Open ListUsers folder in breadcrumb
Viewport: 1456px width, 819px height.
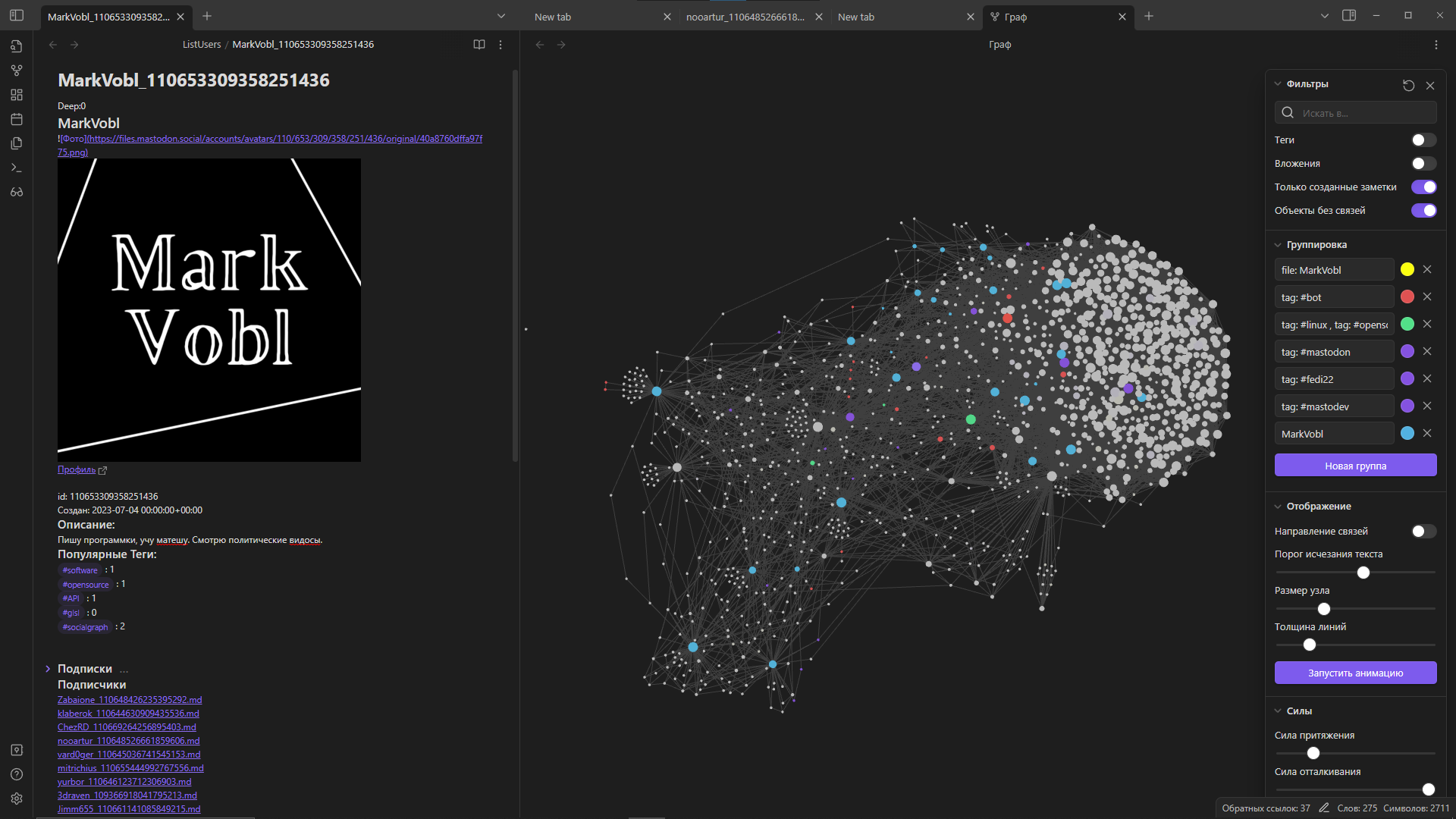click(202, 45)
